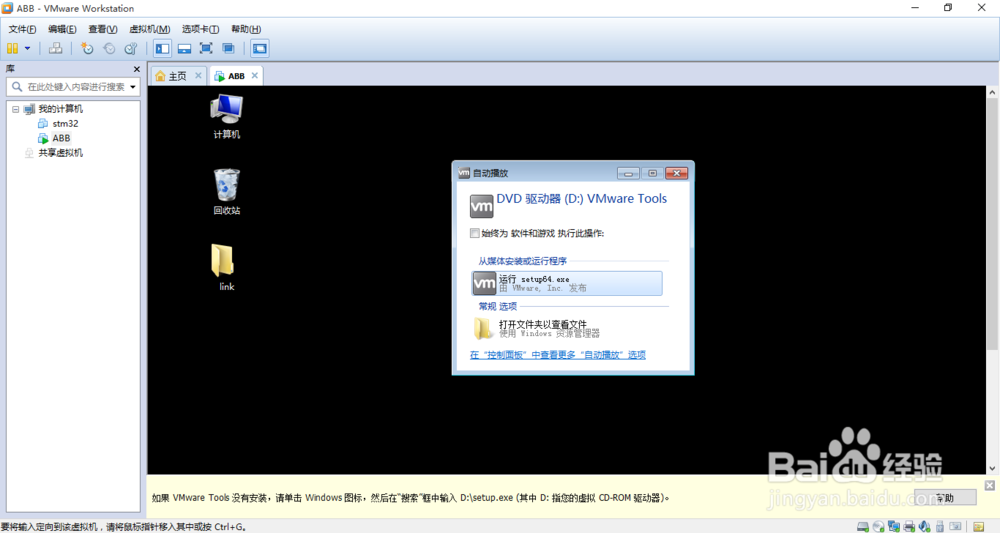
Task: Click the hard disk status bar icon
Action: (x=863, y=527)
